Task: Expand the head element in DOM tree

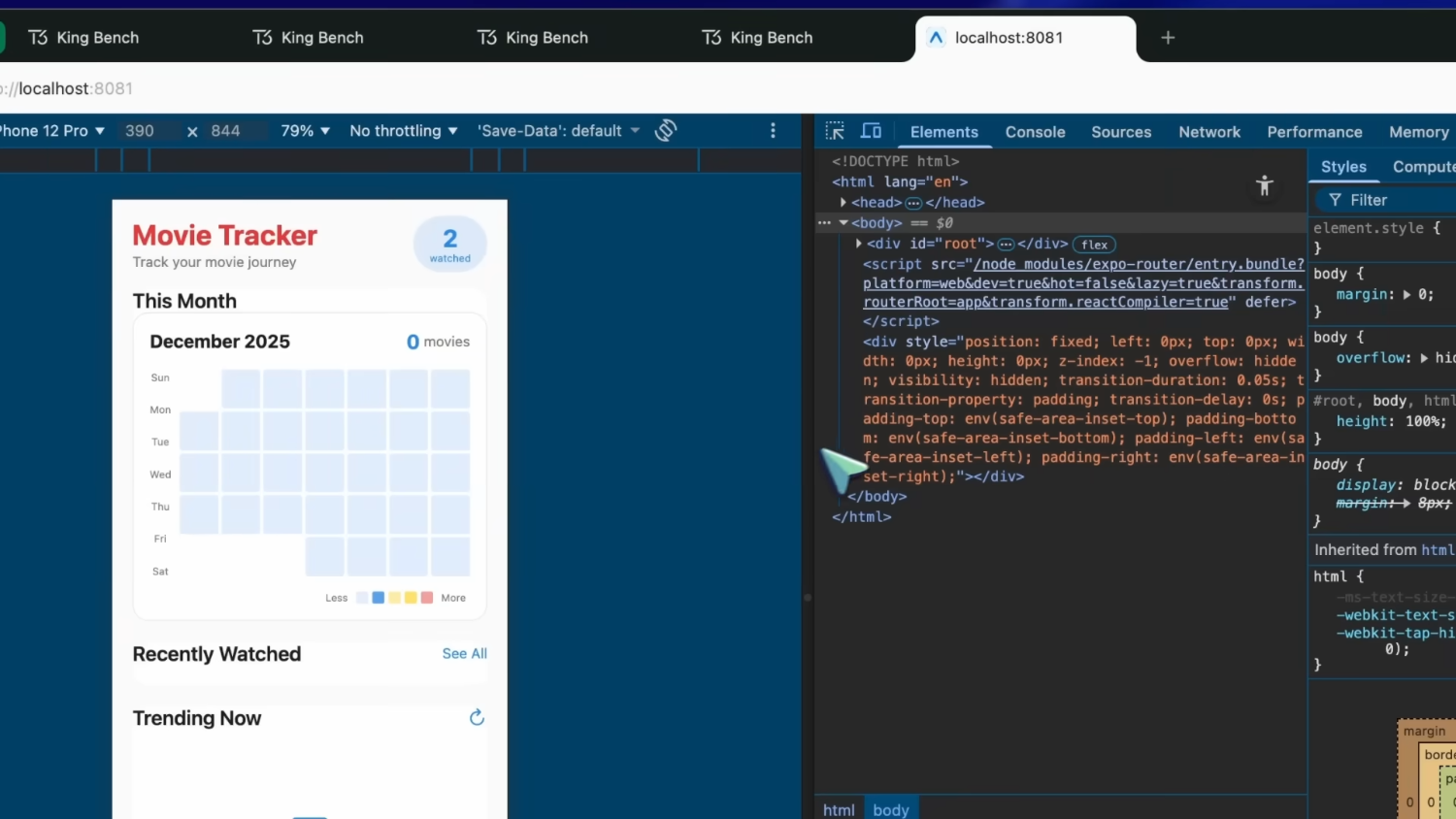Action: tap(844, 203)
